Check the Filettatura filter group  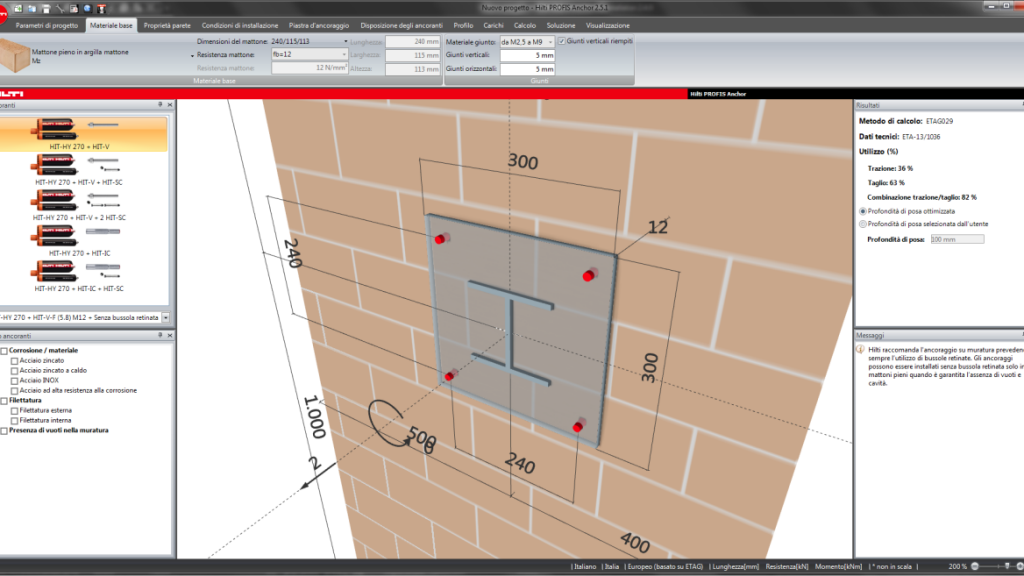tap(5, 400)
